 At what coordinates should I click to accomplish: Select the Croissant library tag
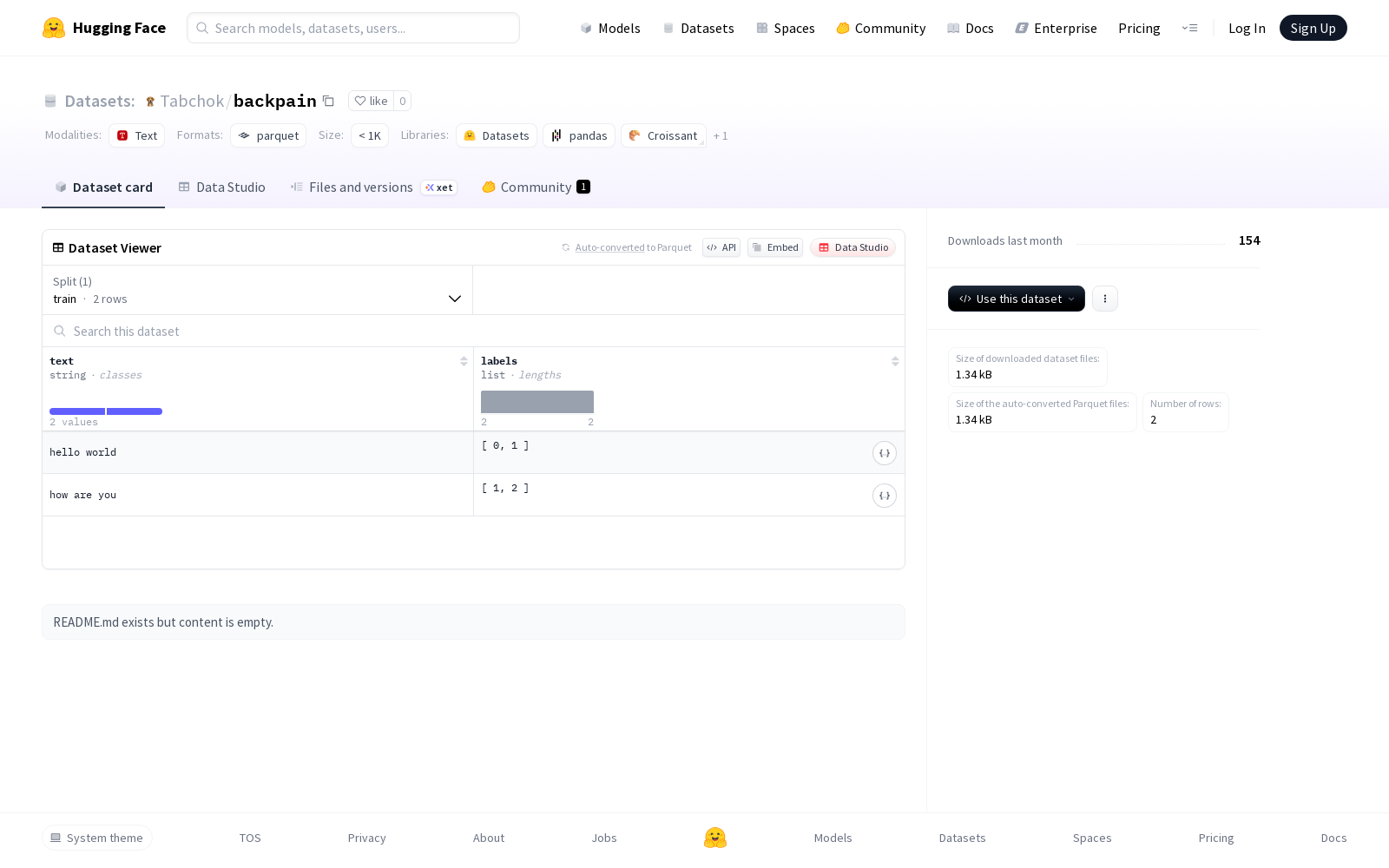(663, 135)
